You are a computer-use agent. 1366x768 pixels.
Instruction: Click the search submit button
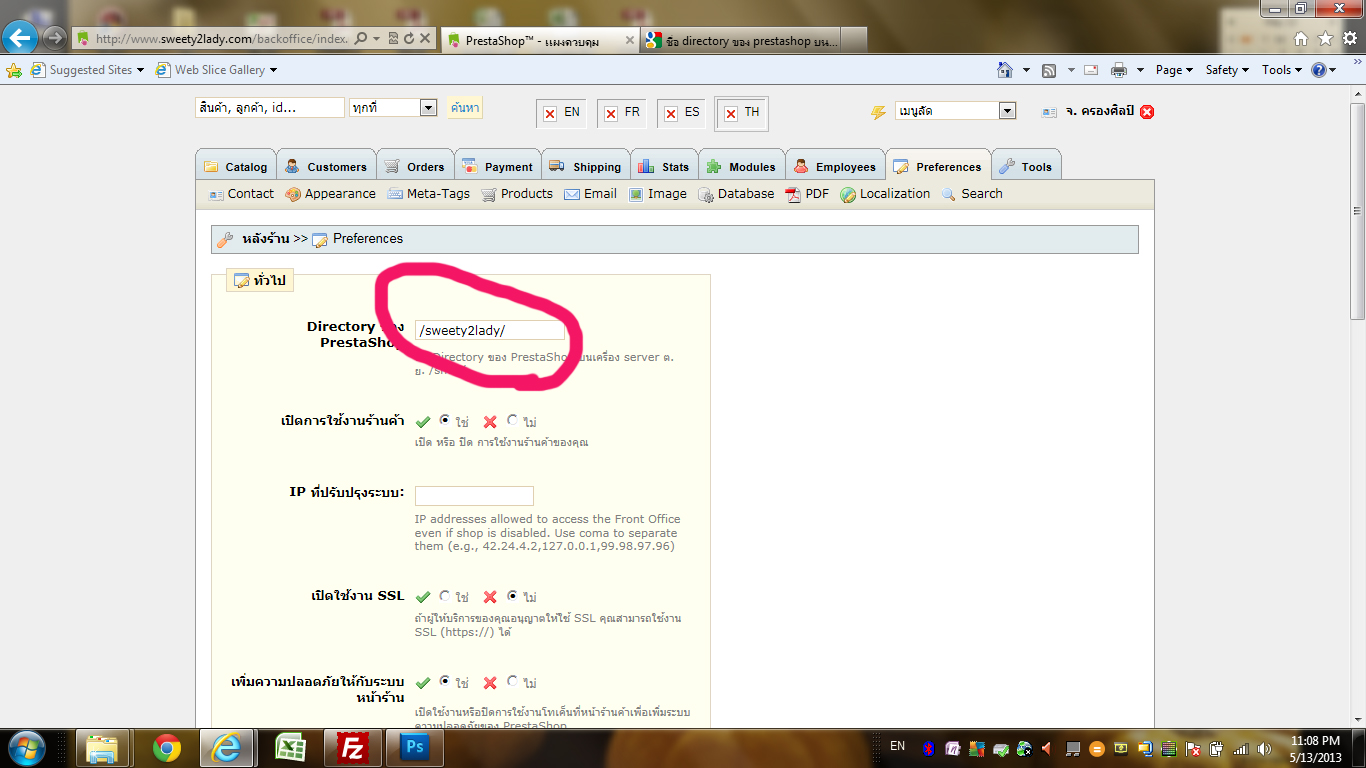[x=465, y=108]
